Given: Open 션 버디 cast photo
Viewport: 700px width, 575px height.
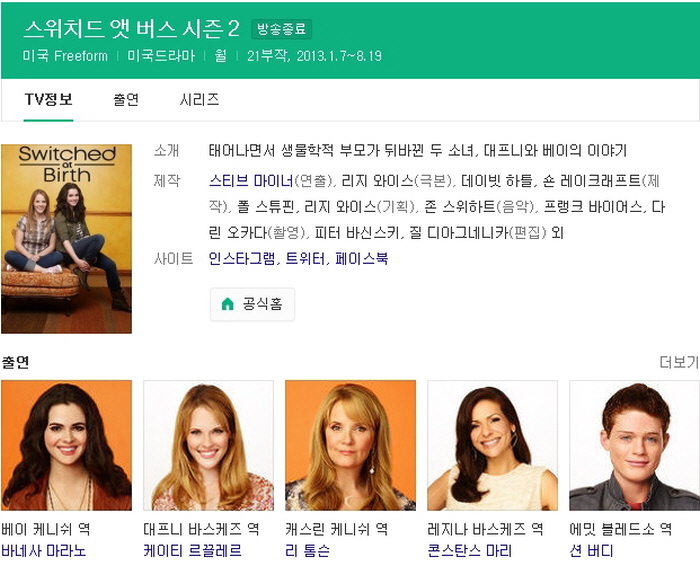Looking at the screenshot, I should pyautogui.click(x=634, y=445).
